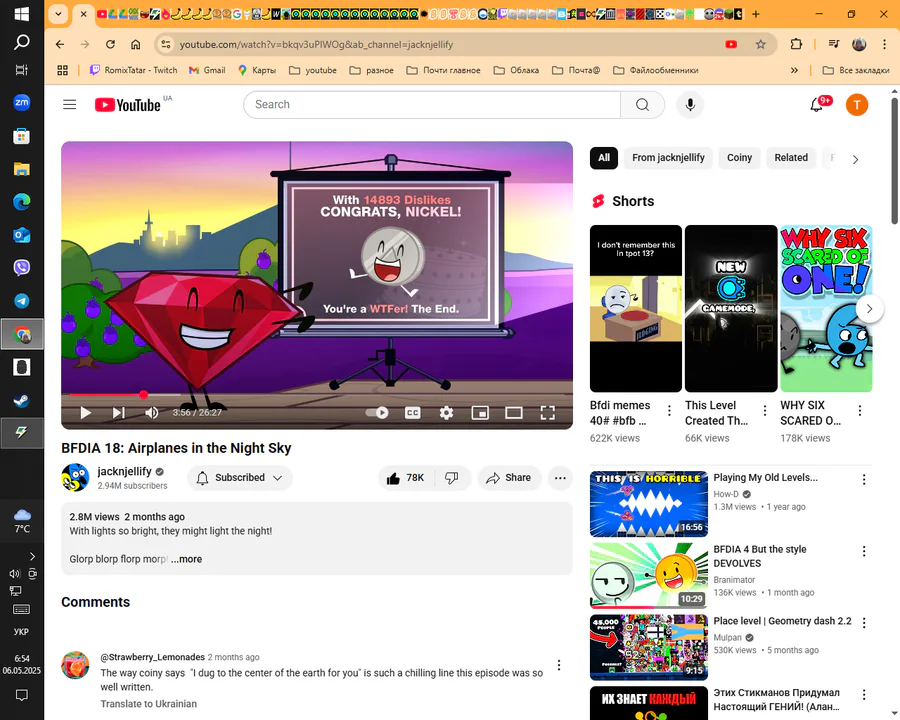Go back in browser history

(60, 44)
